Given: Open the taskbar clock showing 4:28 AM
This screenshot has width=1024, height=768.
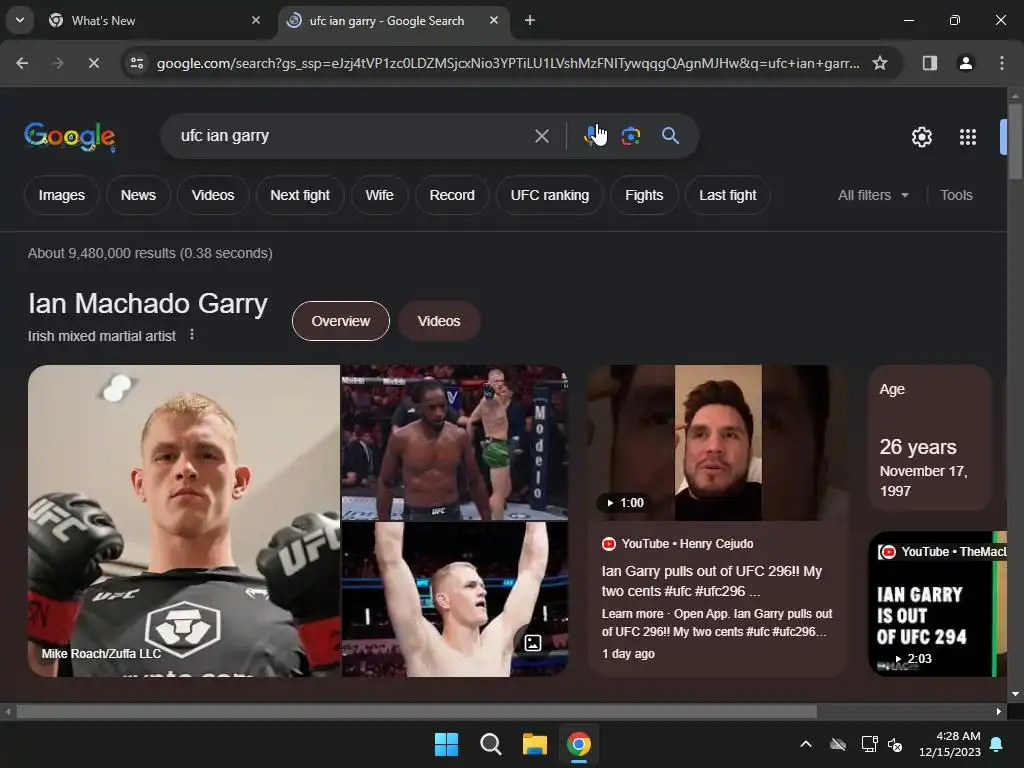Looking at the screenshot, I should pyautogui.click(x=950, y=744).
